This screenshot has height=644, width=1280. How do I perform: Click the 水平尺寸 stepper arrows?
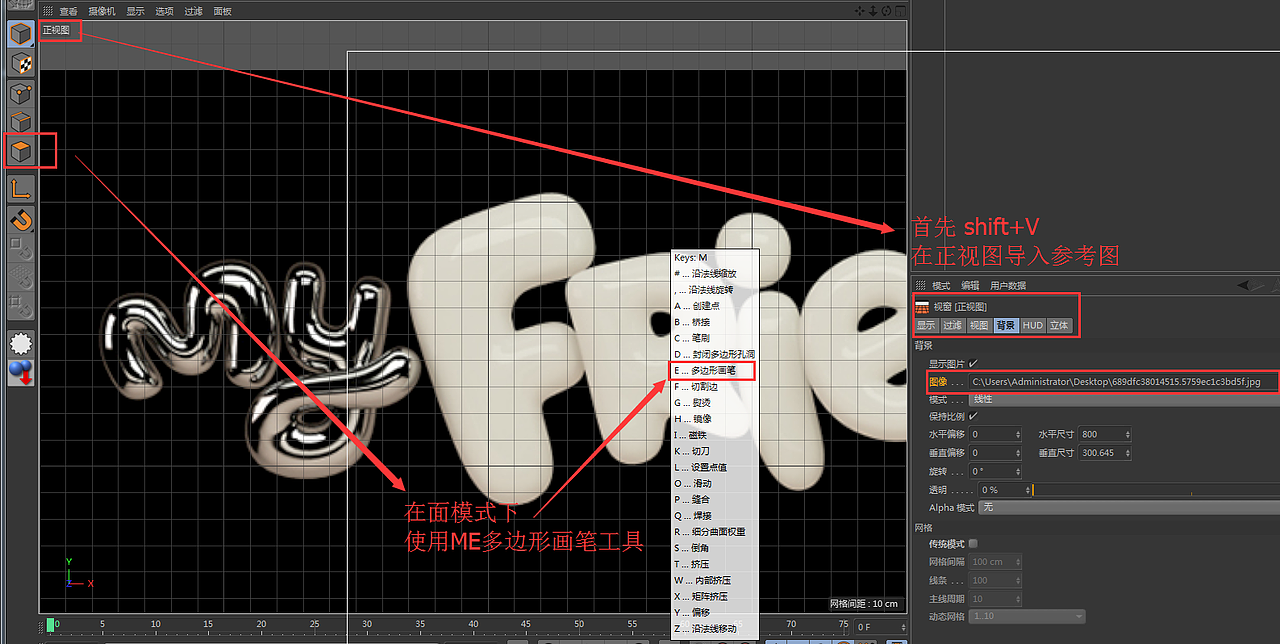coord(1127,435)
